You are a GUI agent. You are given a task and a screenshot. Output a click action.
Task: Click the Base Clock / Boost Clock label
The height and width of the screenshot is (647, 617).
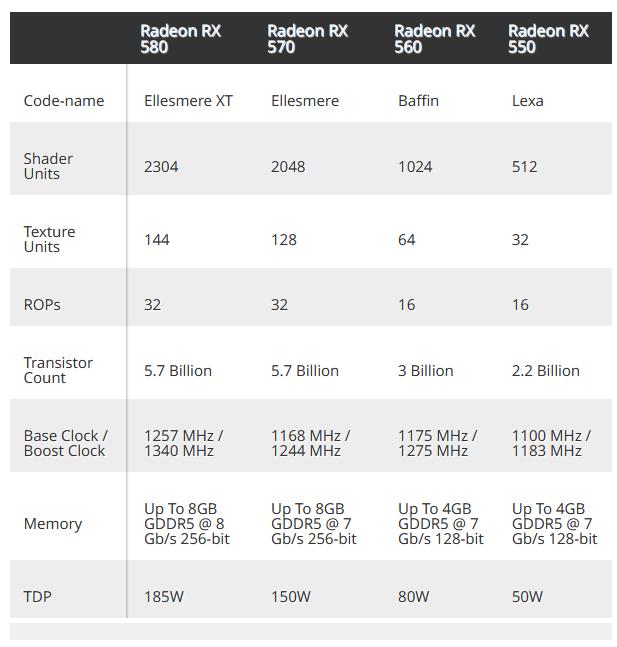(x=65, y=443)
